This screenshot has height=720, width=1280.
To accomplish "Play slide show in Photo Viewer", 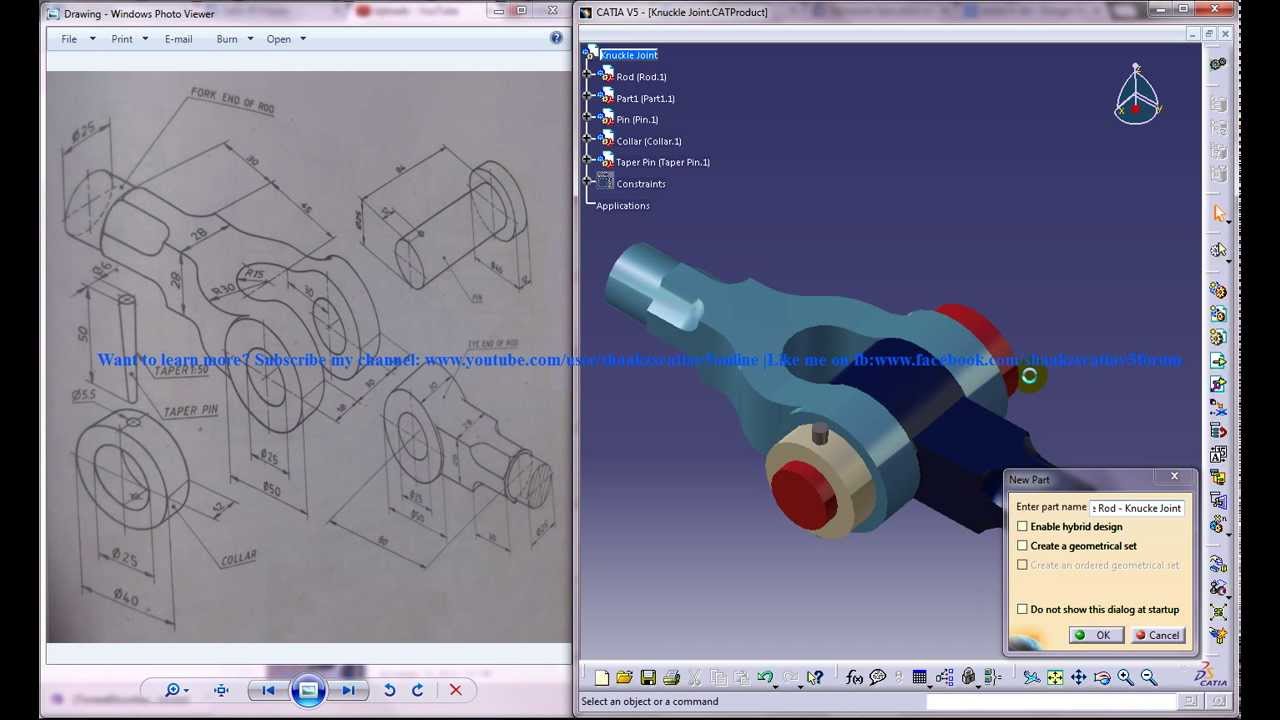I will point(308,690).
